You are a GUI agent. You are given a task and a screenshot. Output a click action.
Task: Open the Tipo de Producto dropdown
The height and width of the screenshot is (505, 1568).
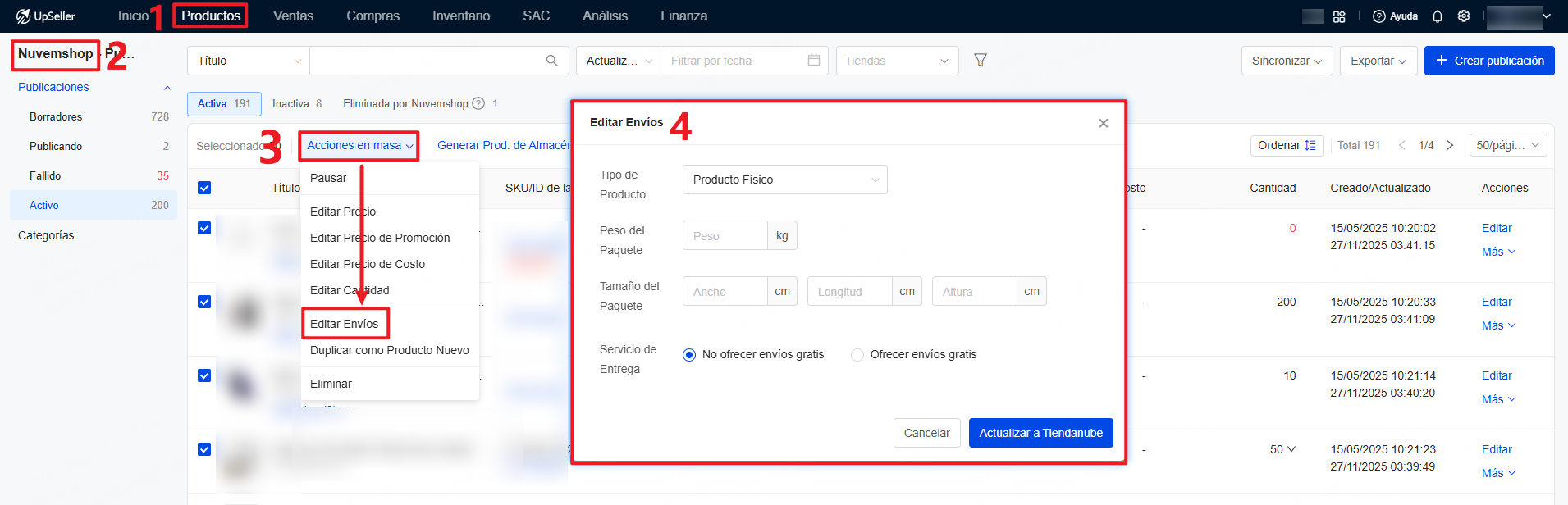tap(784, 180)
